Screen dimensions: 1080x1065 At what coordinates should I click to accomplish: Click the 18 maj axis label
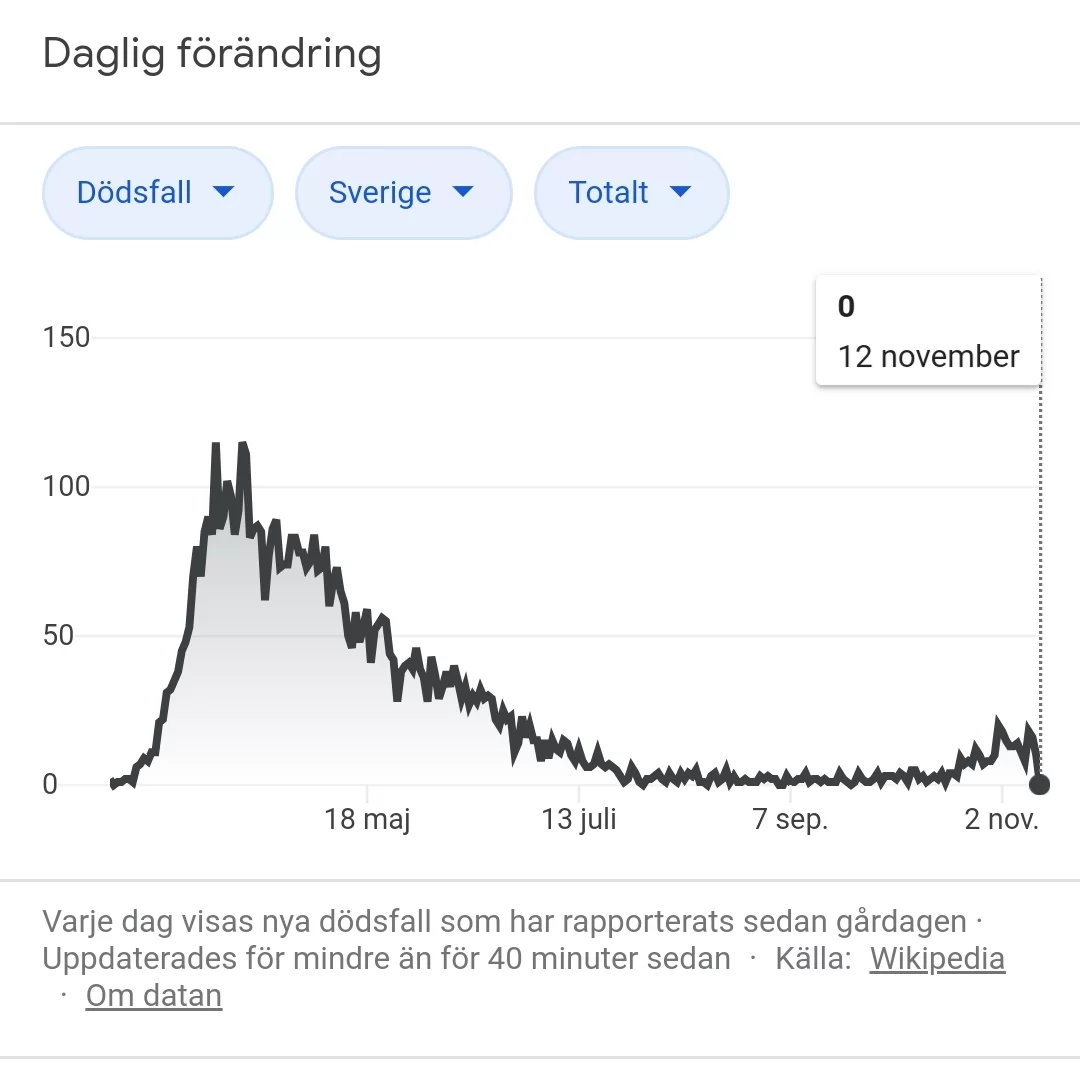(367, 820)
